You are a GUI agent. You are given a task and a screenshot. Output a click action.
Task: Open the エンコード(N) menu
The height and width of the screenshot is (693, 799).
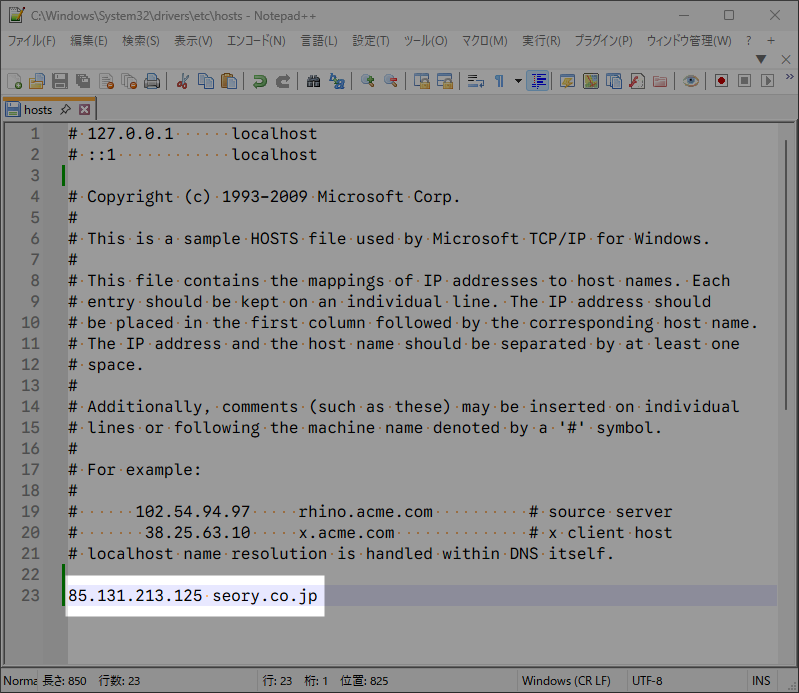(x=256, y=41)
